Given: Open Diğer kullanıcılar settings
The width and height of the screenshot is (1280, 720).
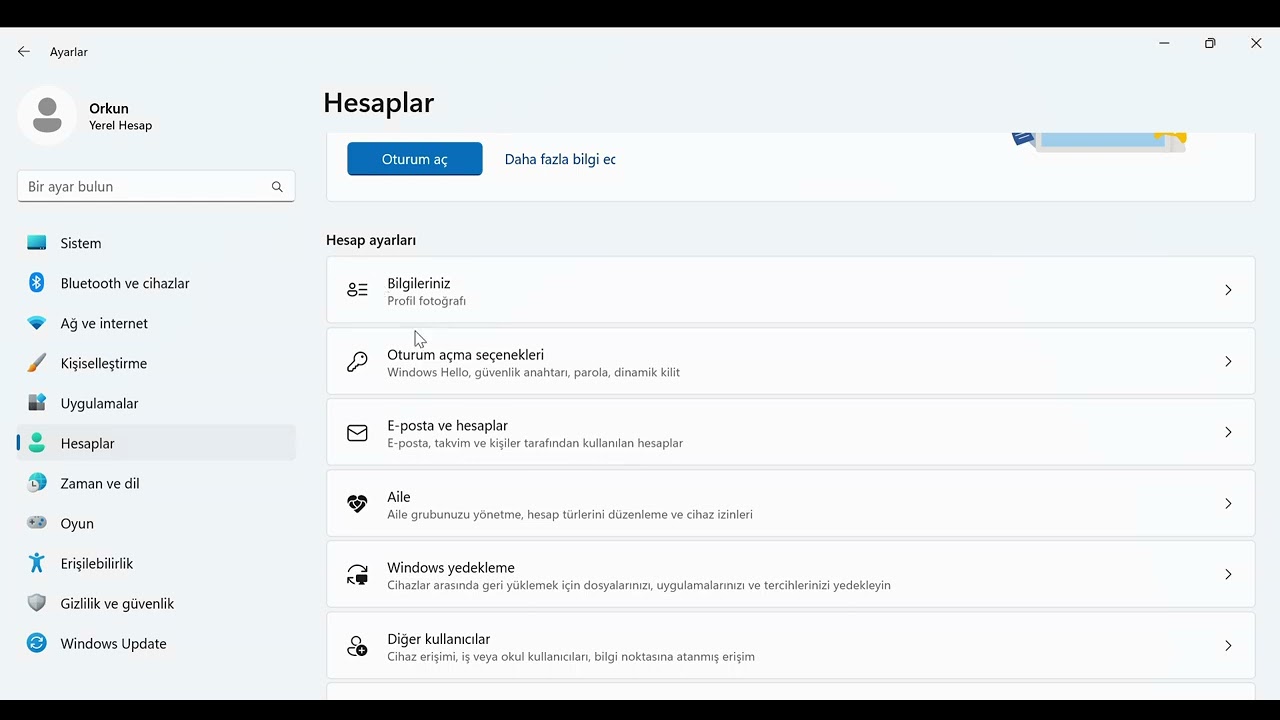Looking at the screenshot, I should [790, 646].
